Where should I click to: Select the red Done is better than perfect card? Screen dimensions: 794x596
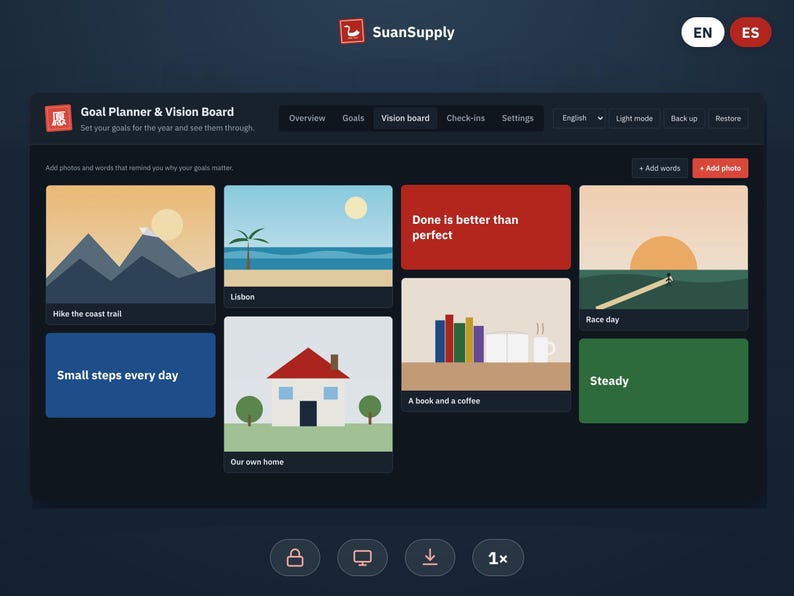[486, 227]
